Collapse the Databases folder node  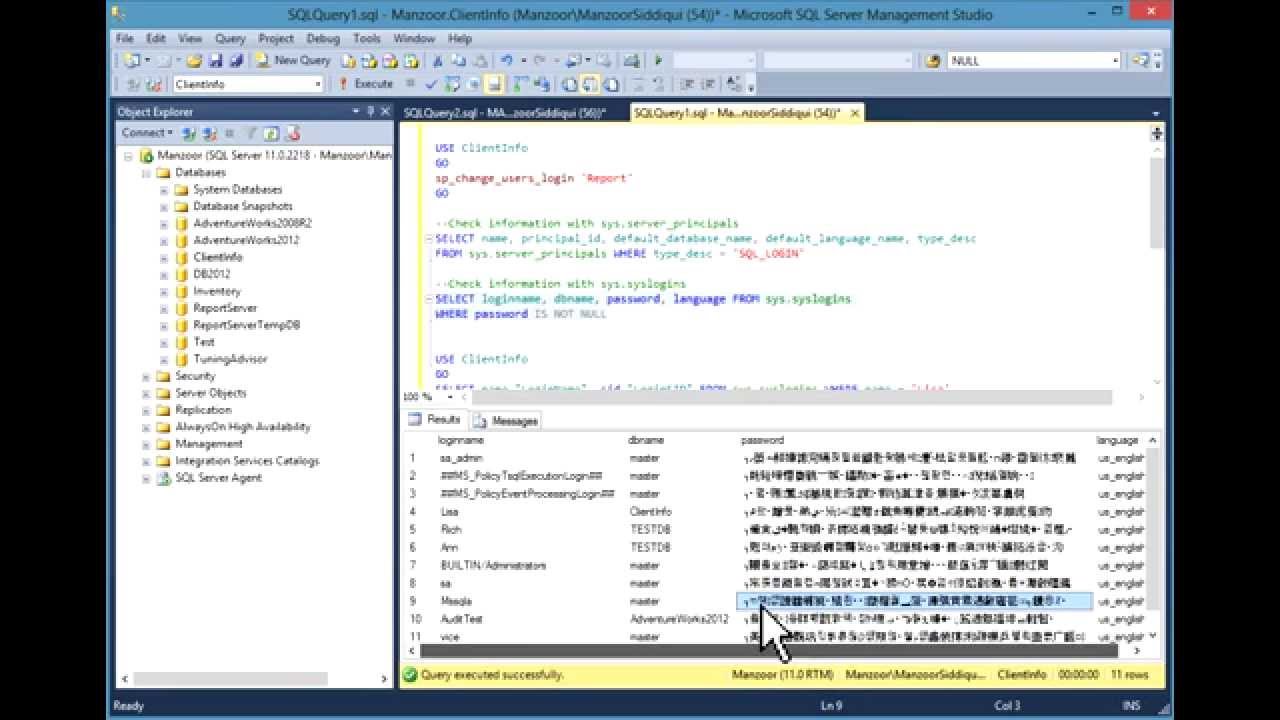(x=146, y=173)
